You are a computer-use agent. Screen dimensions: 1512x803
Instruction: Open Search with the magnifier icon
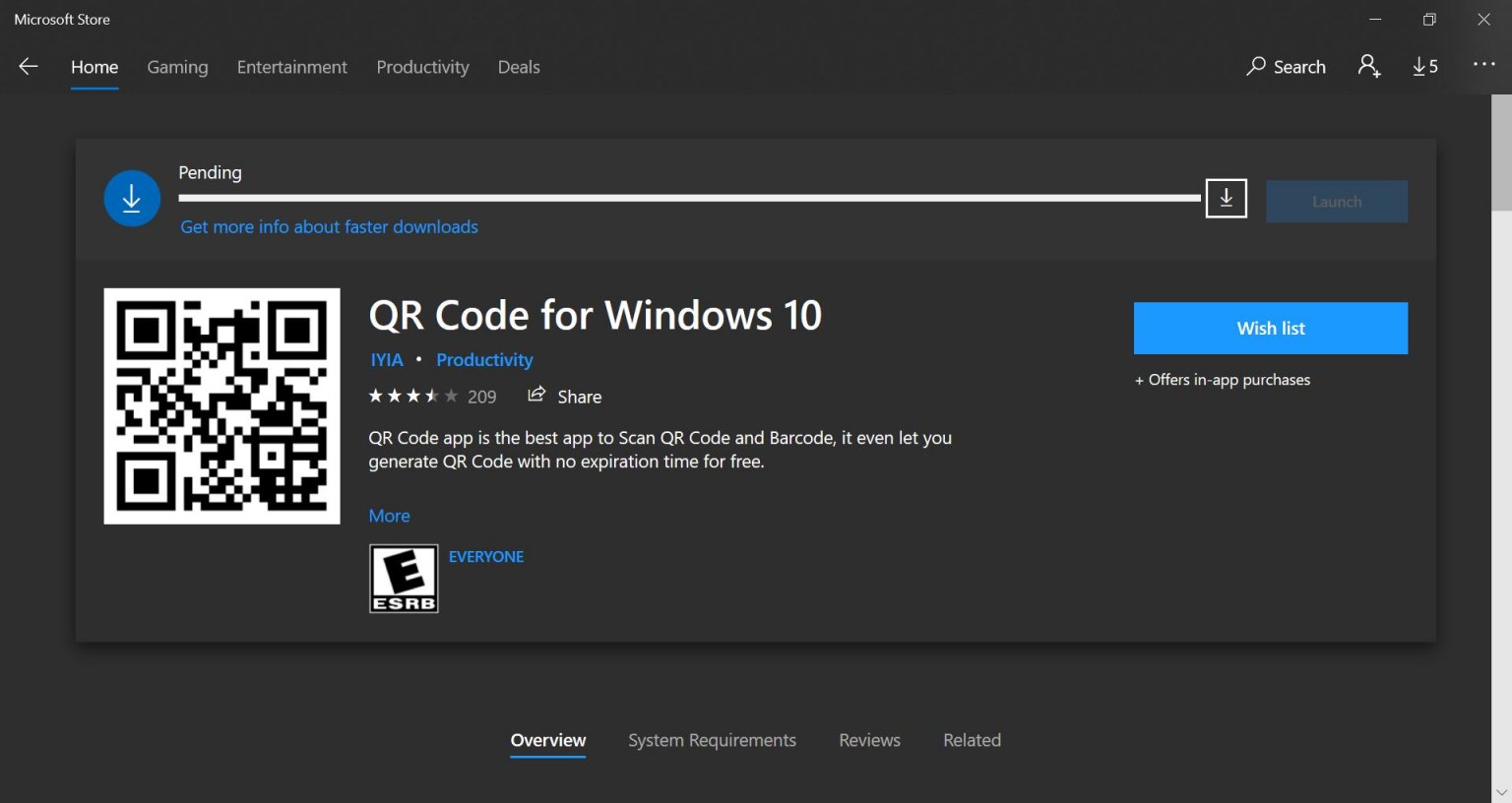pos(1256,67)
